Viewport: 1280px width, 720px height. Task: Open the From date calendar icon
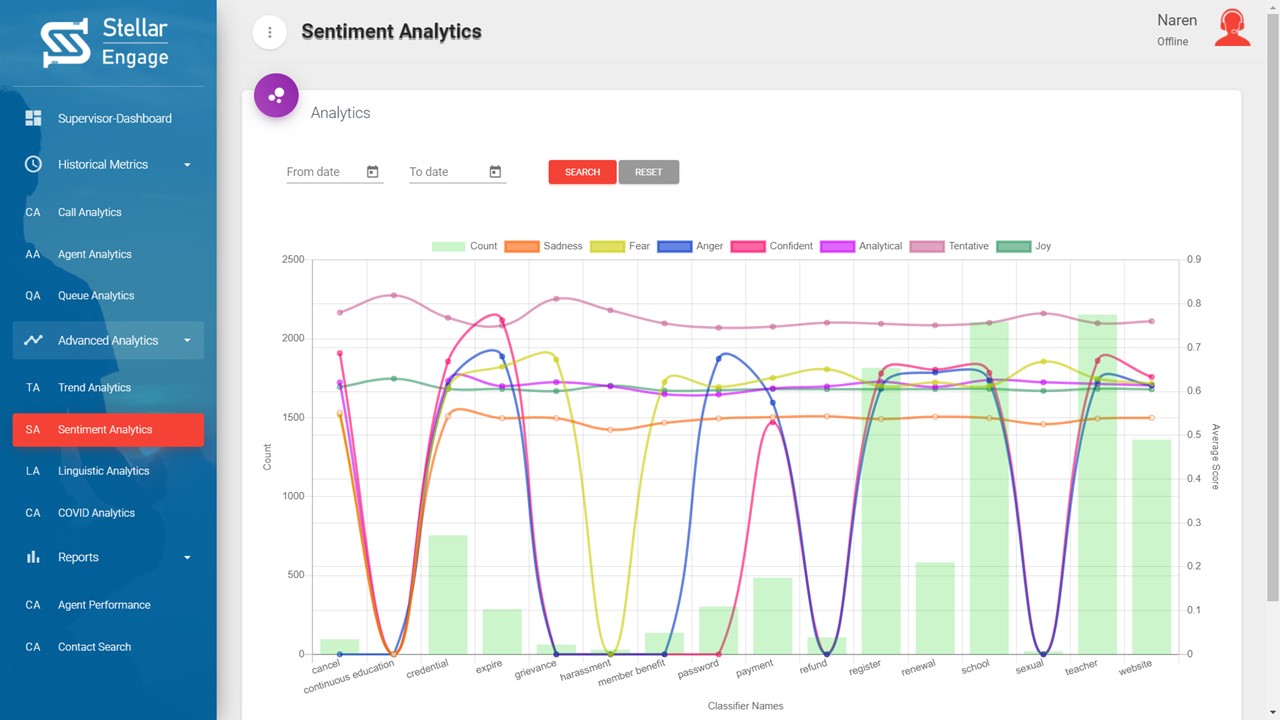372,172
